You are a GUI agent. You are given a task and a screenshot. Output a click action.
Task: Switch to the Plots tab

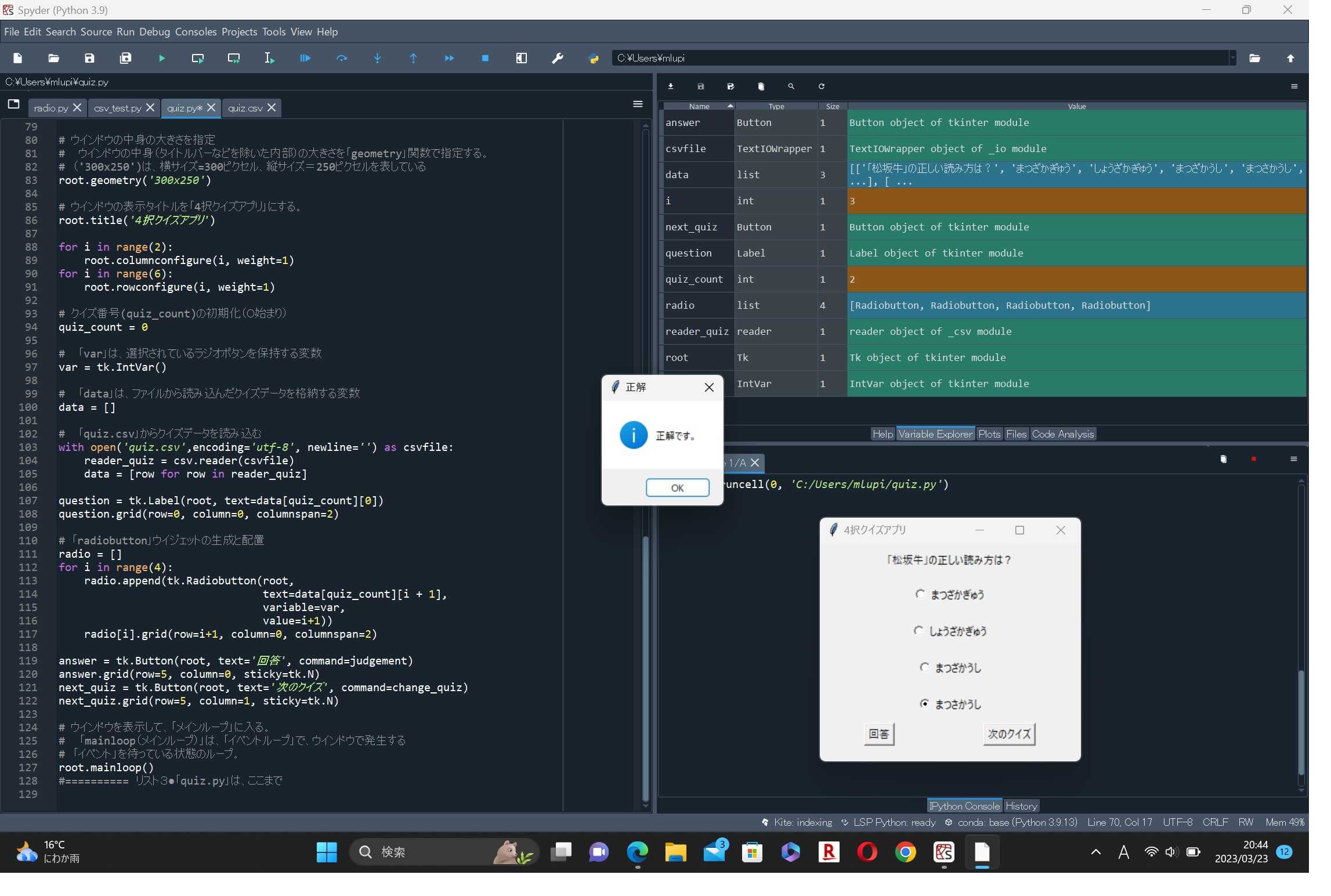[989, 433]
